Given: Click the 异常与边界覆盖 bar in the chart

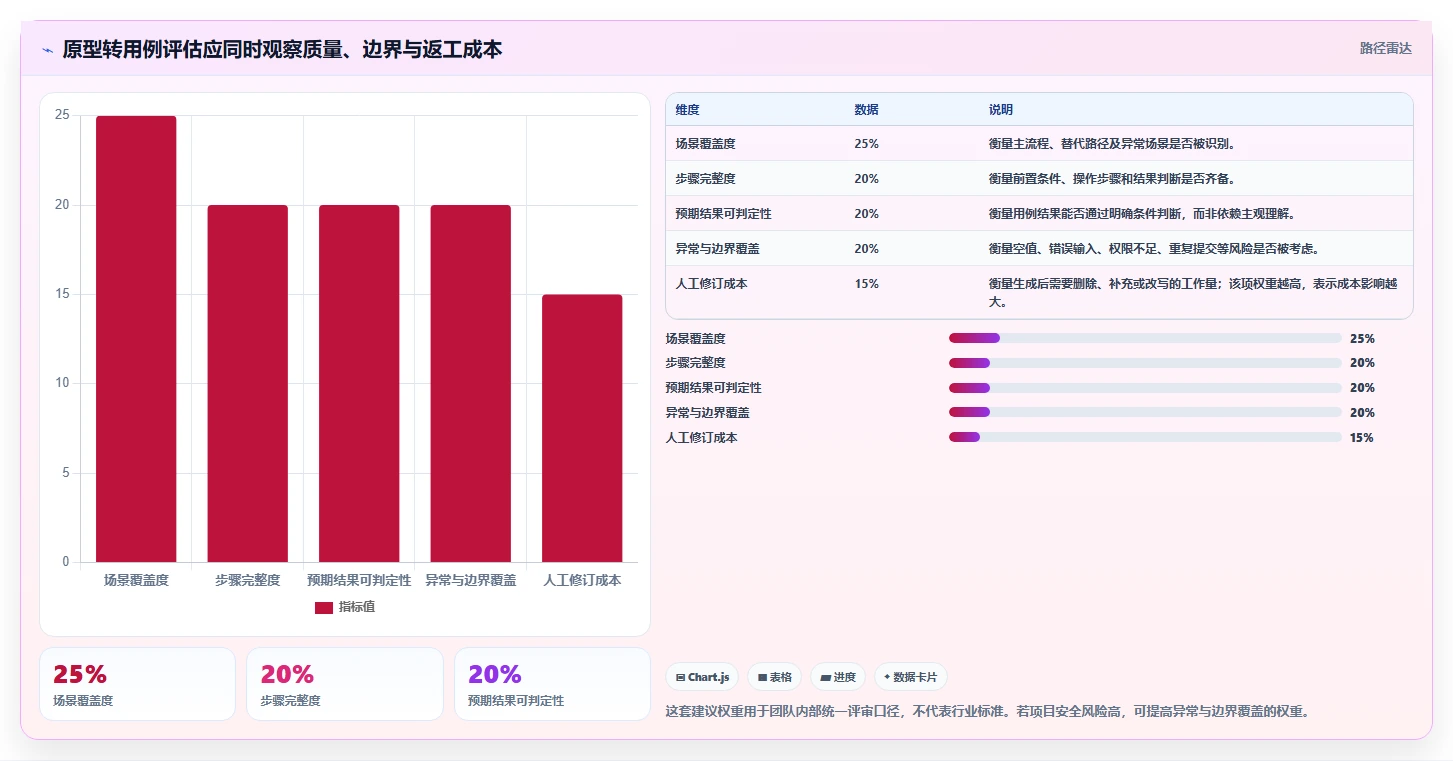Looking at the screenshot, I should coord(470,384).
